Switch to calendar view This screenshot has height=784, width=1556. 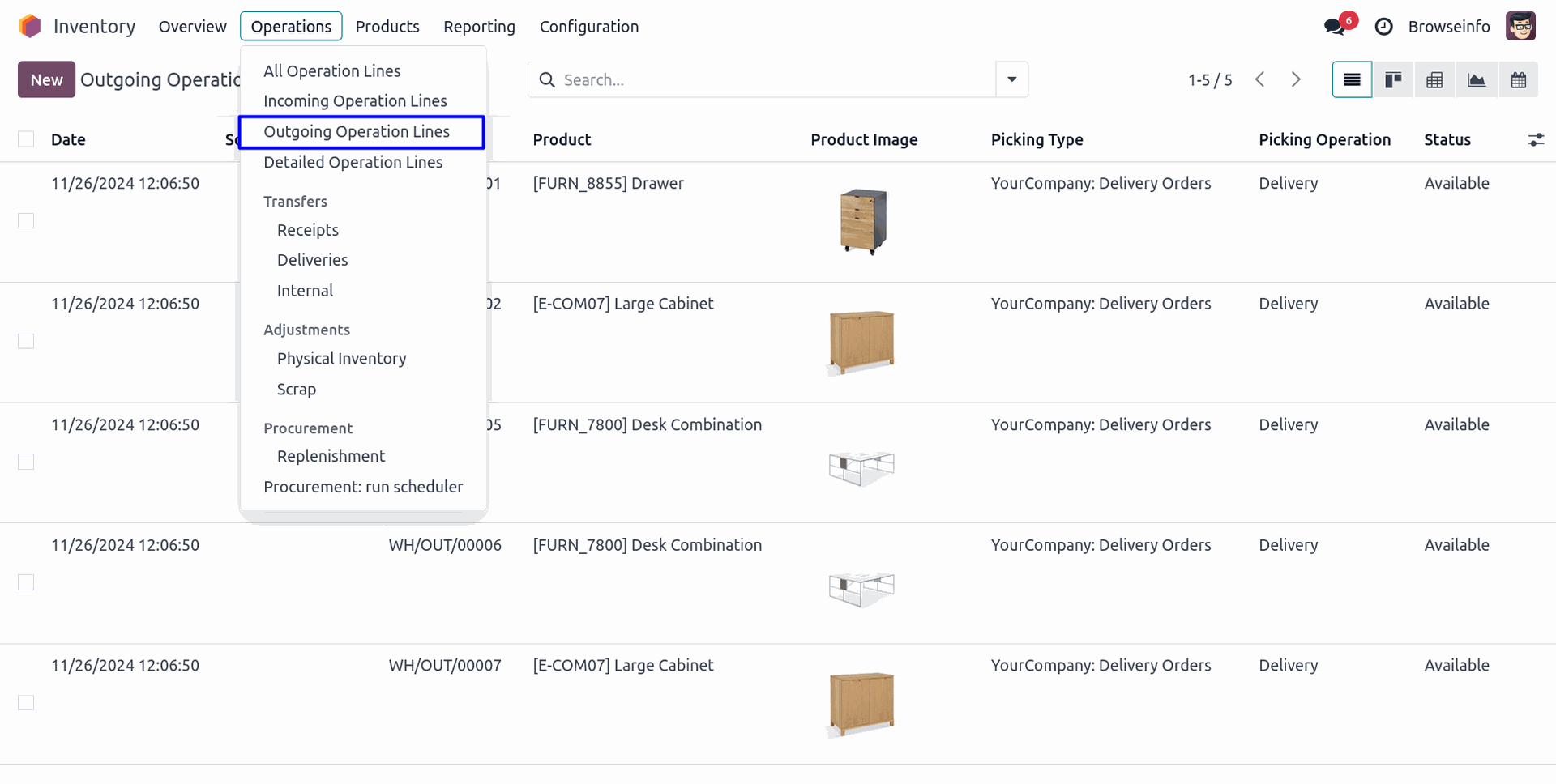point(1518,79)
